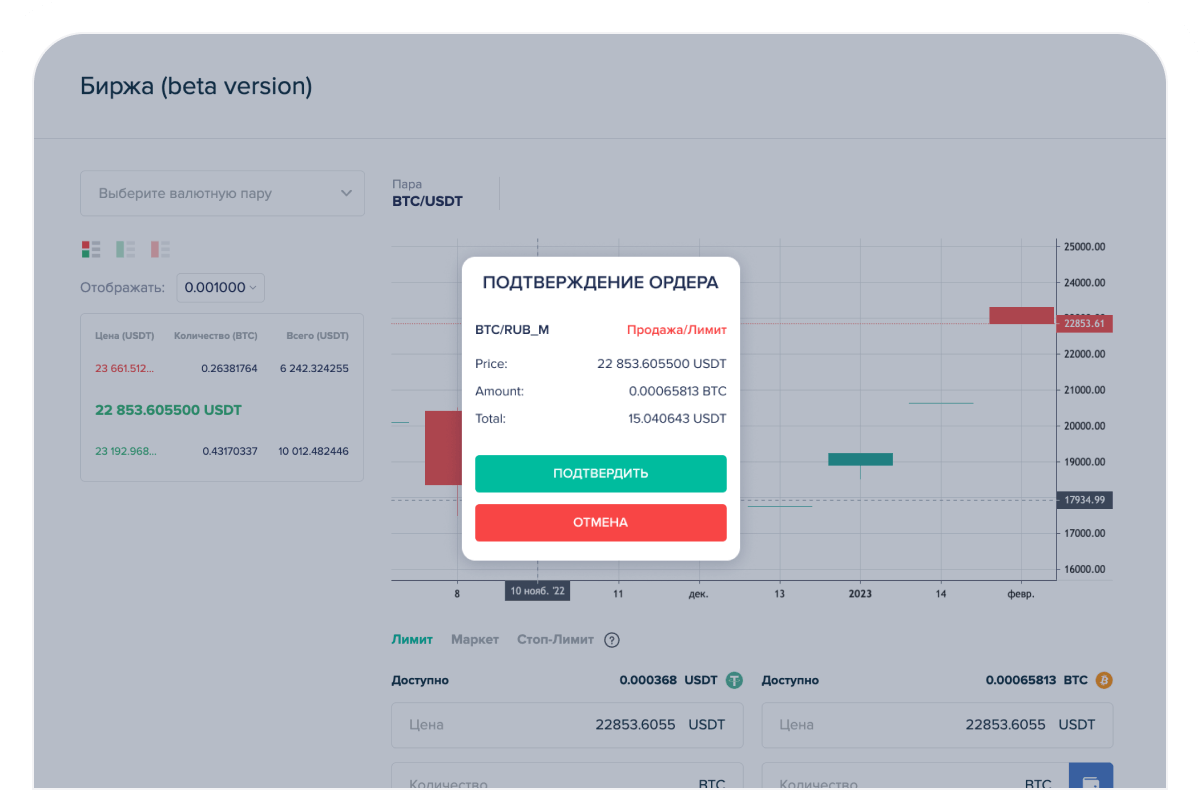Expand the Отображать 0.001000 precision dropdown

point(220,287)
